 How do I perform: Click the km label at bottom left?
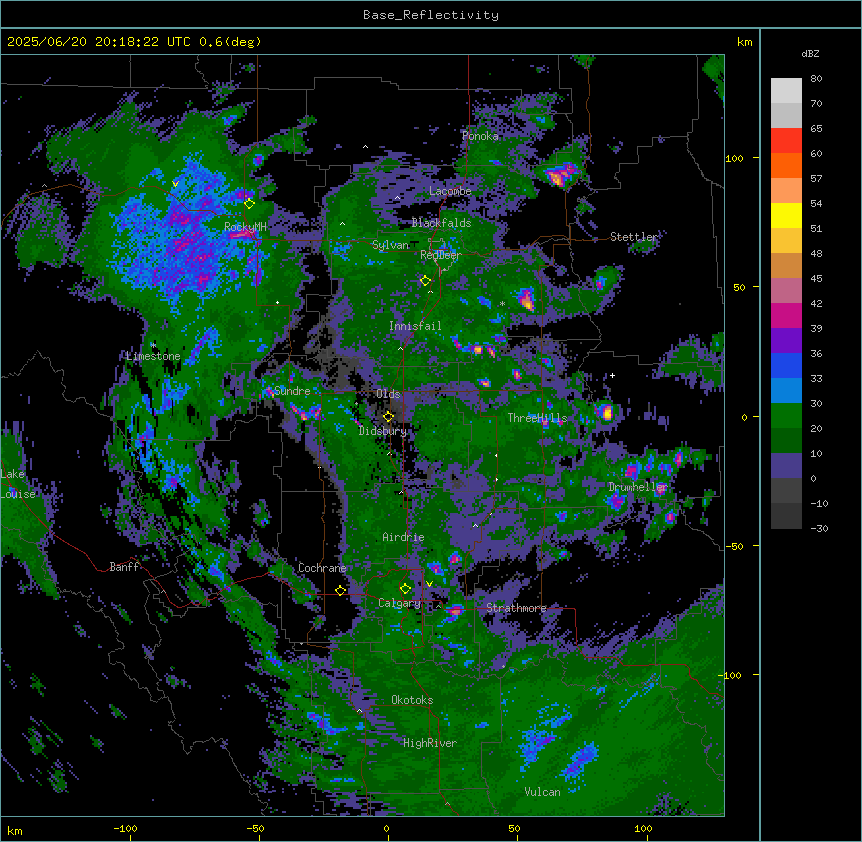coord(14,830)
